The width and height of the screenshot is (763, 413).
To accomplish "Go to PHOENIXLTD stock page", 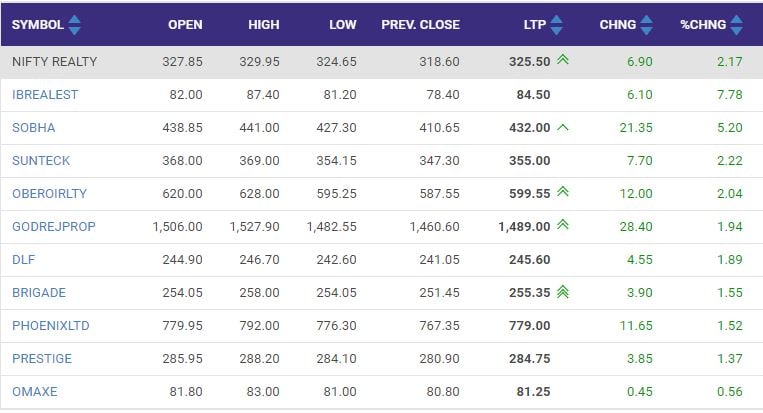I will (50, 326).
